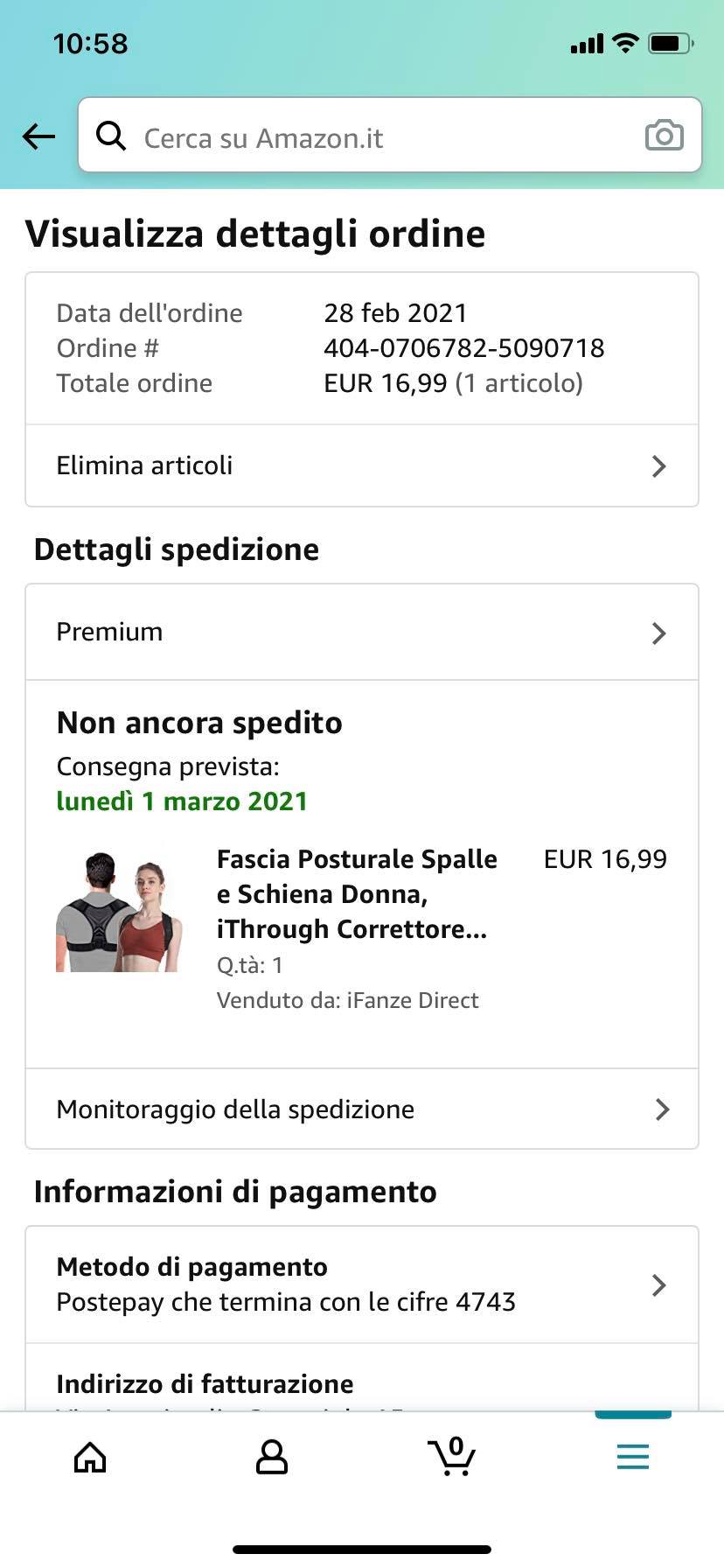Tap the battery status icon
The image size is (724, 1568).
(x=671, y=43)
